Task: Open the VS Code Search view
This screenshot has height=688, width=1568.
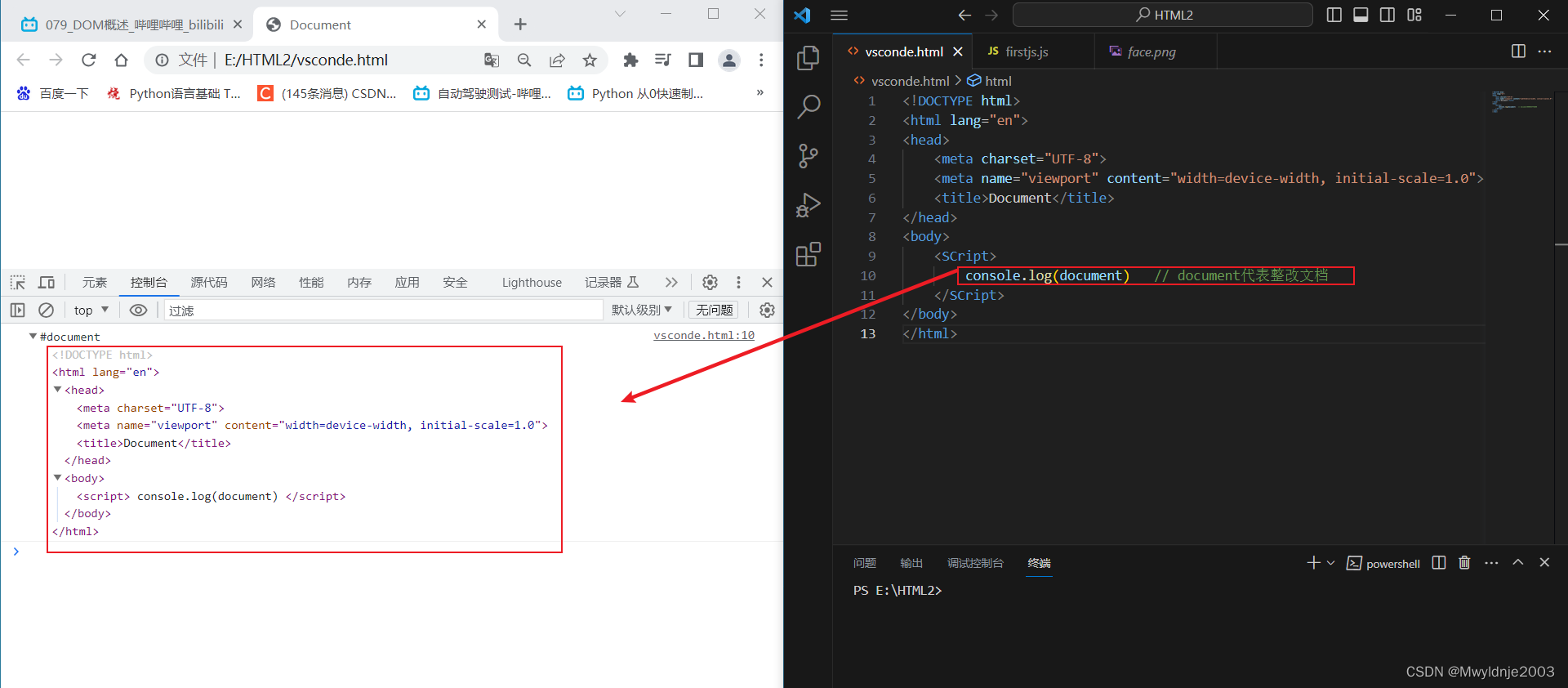Action: [808, 106]
